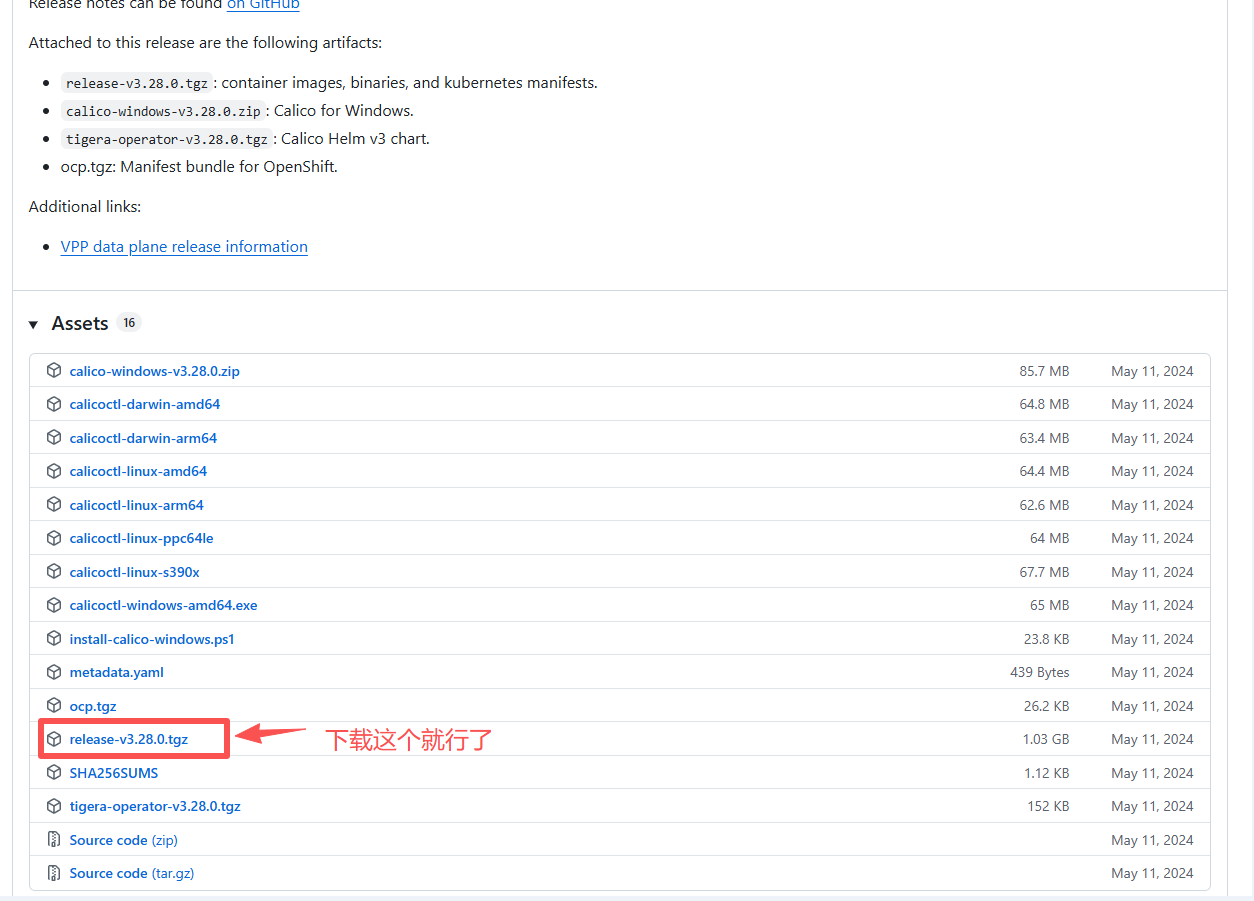This screenshot has width=1254, height=901.
Task: Click zip file icon beside Source code (zip)
Action: coord(54,840)
